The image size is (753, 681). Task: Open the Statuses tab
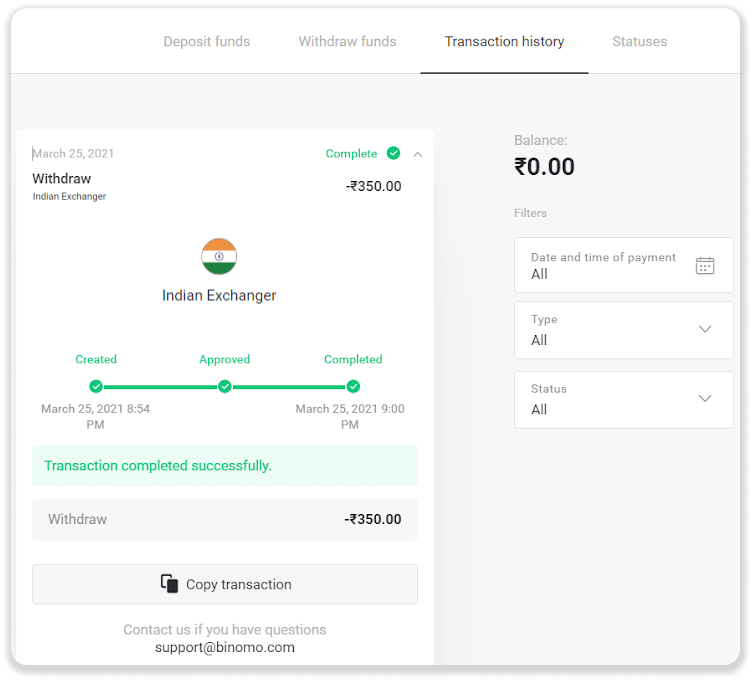(x=639, y=41)
